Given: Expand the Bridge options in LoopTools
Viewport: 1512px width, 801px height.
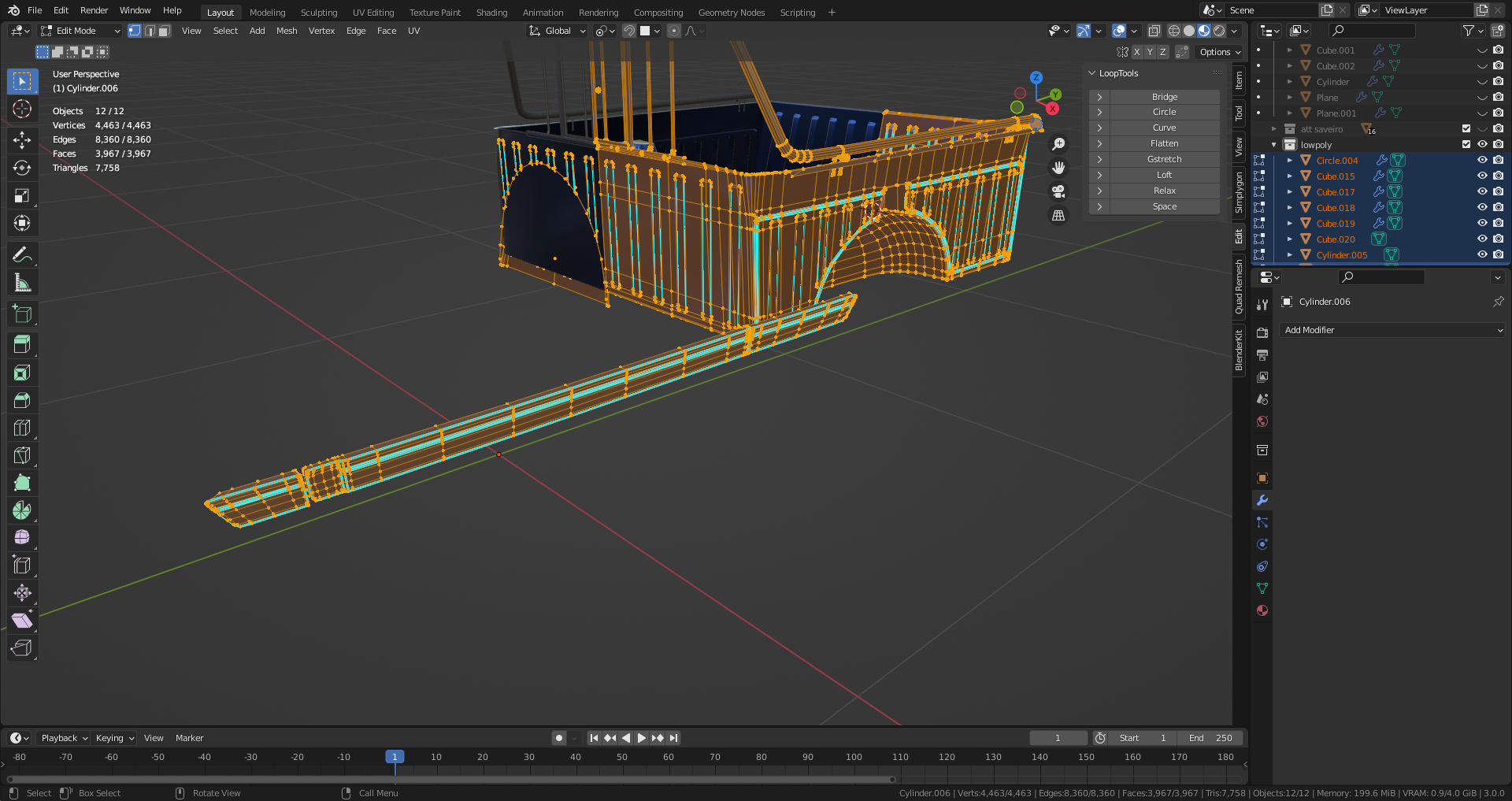Looking at the screenshot, I should [1099, 97].
